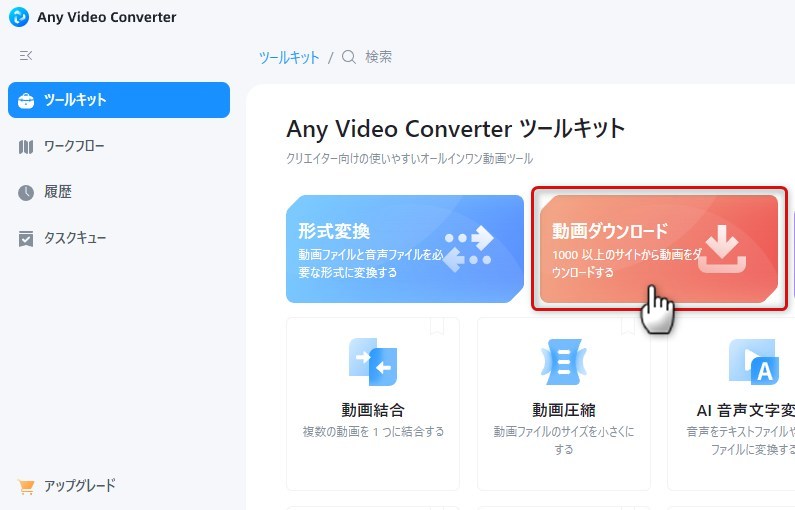Click the AI 音声文字変換 icon
The height and width of the screenshot is (510, 795).
tap(753, 362)
